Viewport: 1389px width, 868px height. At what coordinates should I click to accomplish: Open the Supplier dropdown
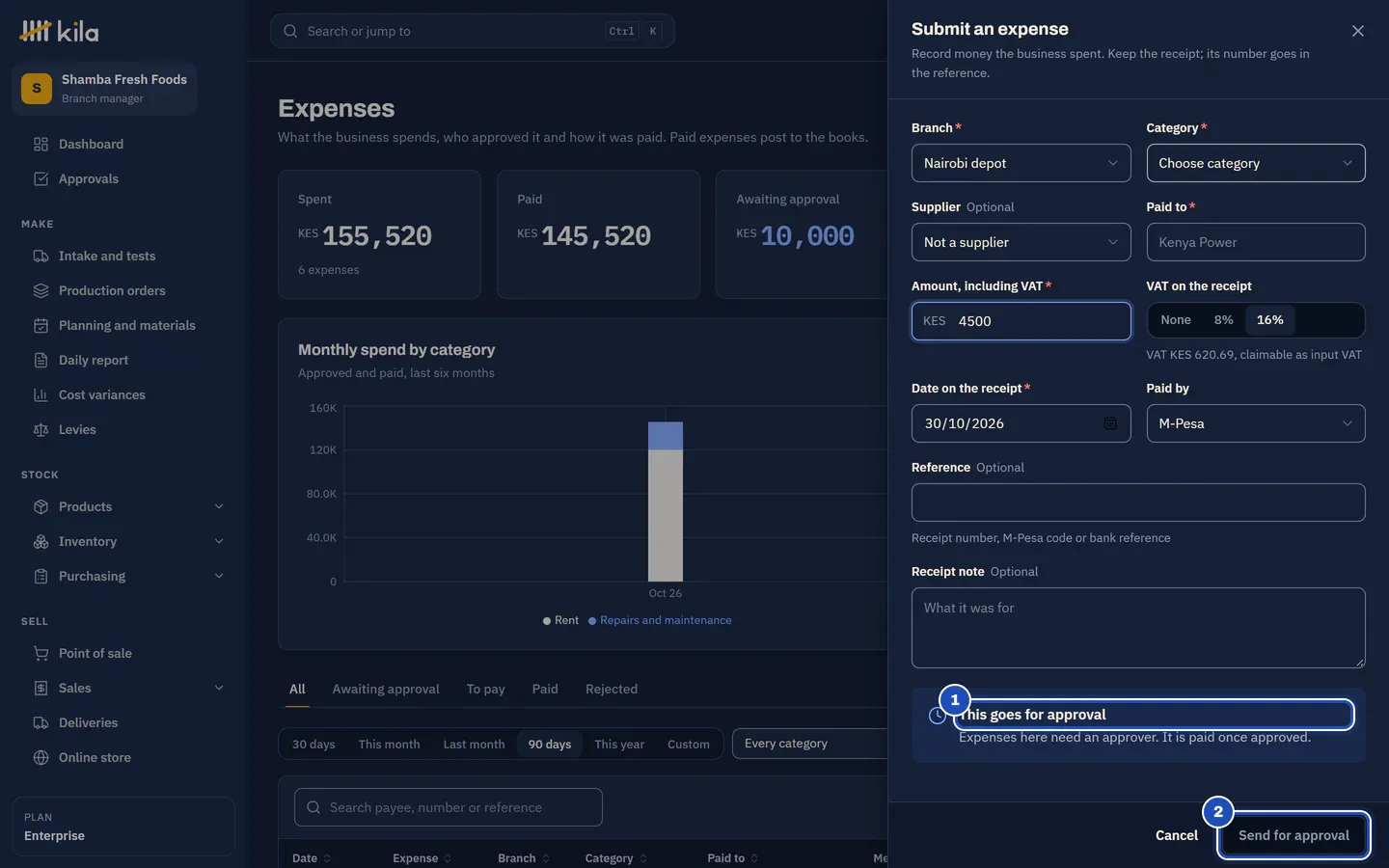[x=1021, y=242]
